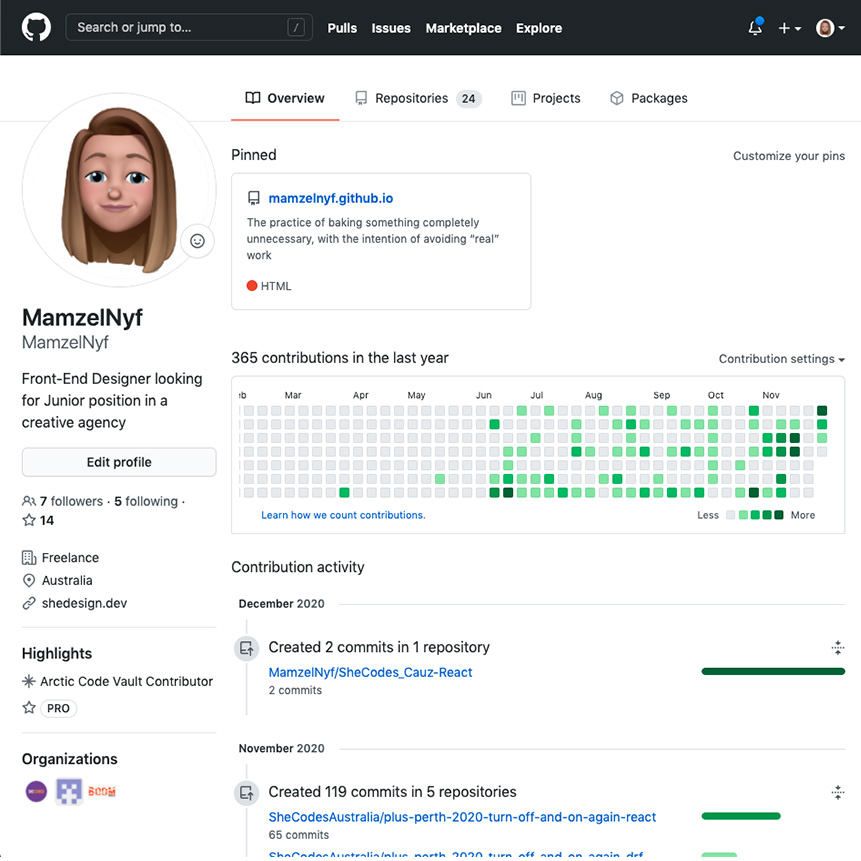This screenshot has height=861, width=861.
Task: Focus the Search or jump to field
Action: [x=180, y=28]
